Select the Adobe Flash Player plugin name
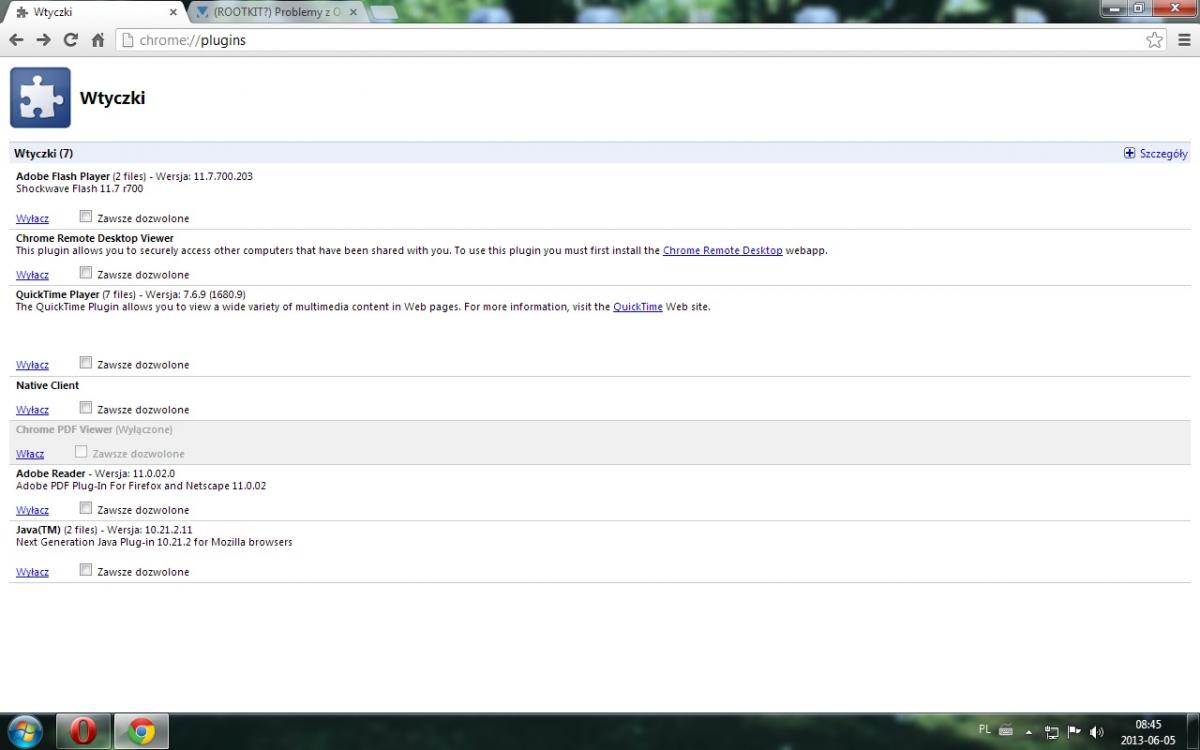 click(x=63, y=176)
